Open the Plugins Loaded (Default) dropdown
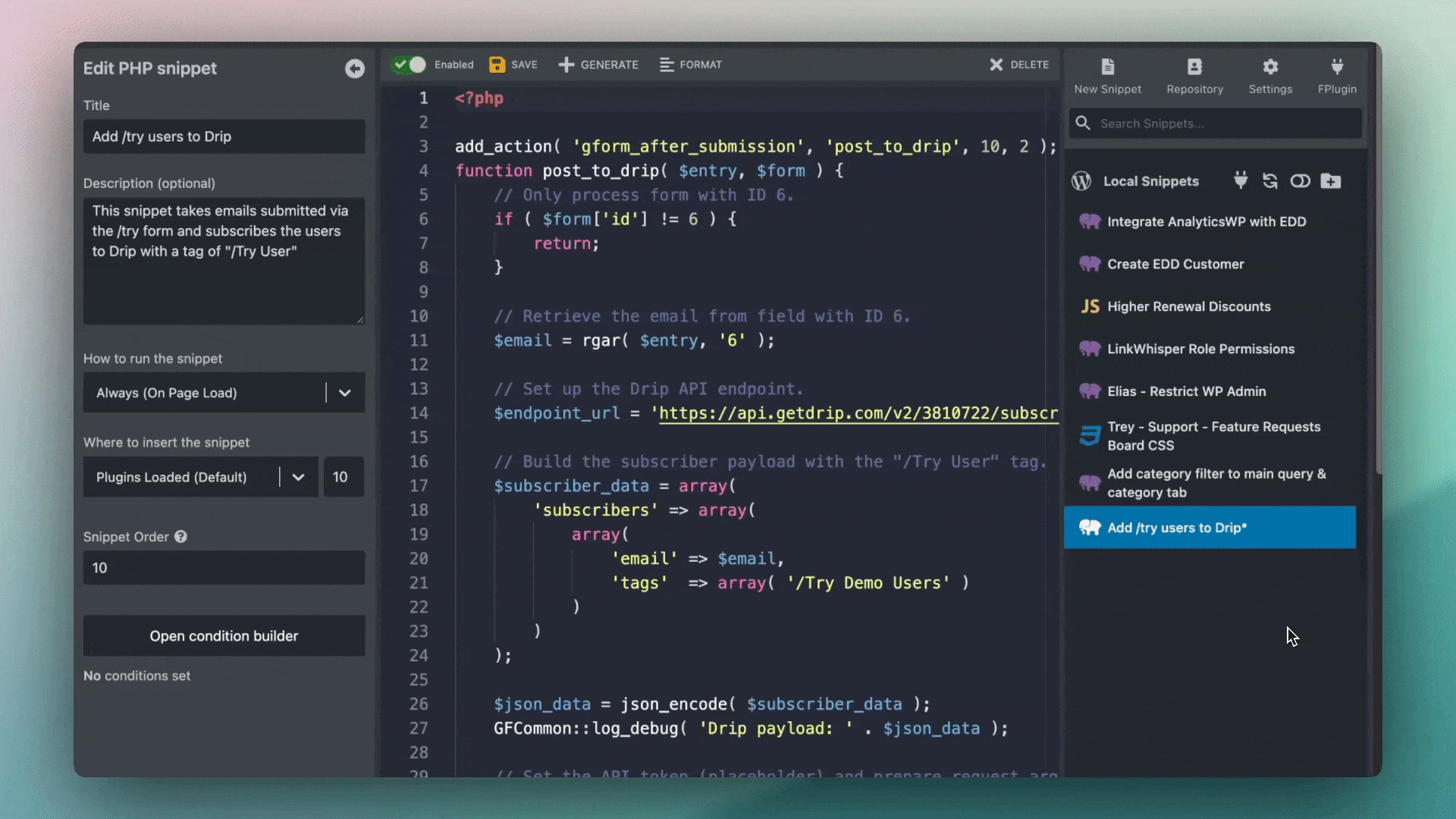Viewport: 1456px width, 819px height. (298, 477)
